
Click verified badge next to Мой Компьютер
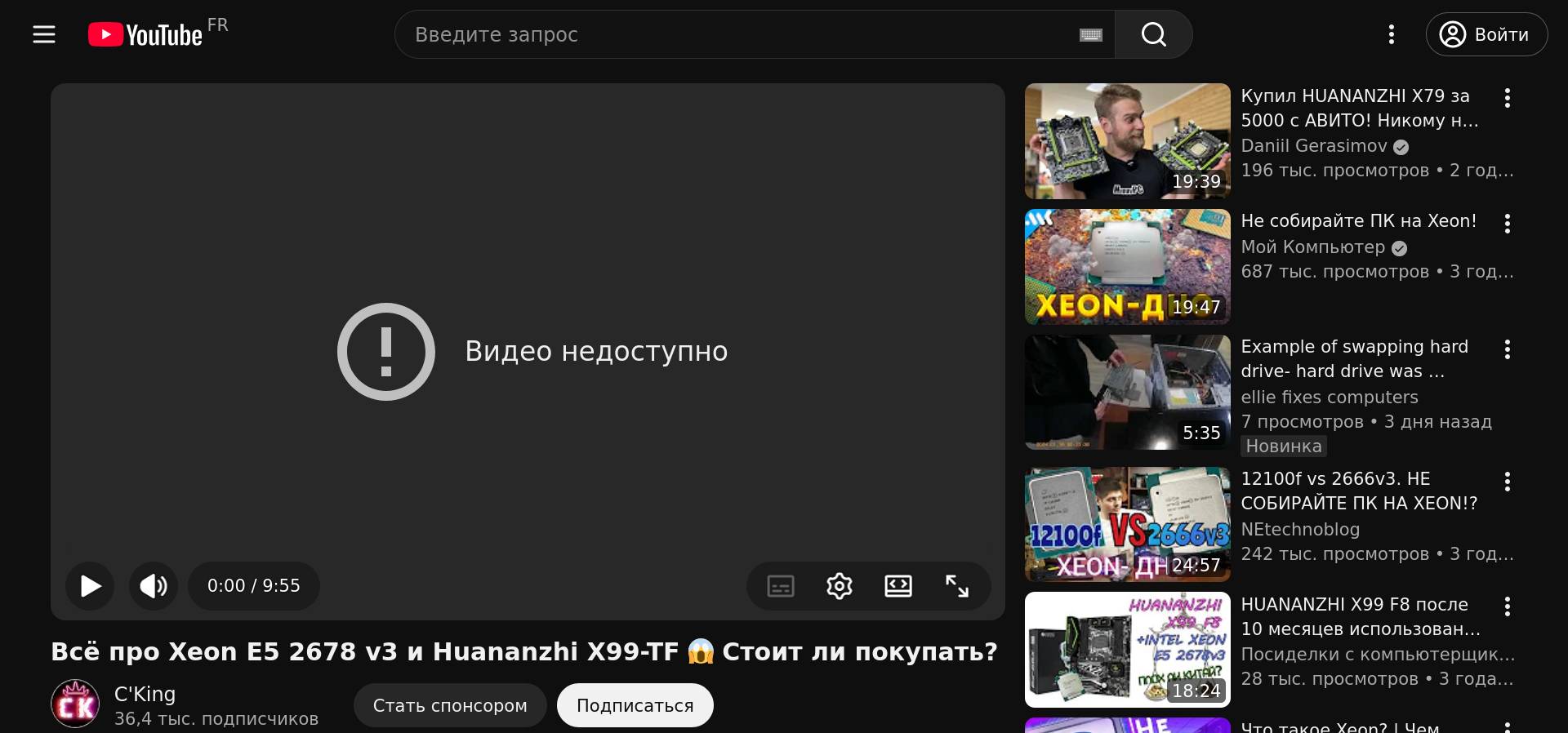click(x=1400, y=248)
